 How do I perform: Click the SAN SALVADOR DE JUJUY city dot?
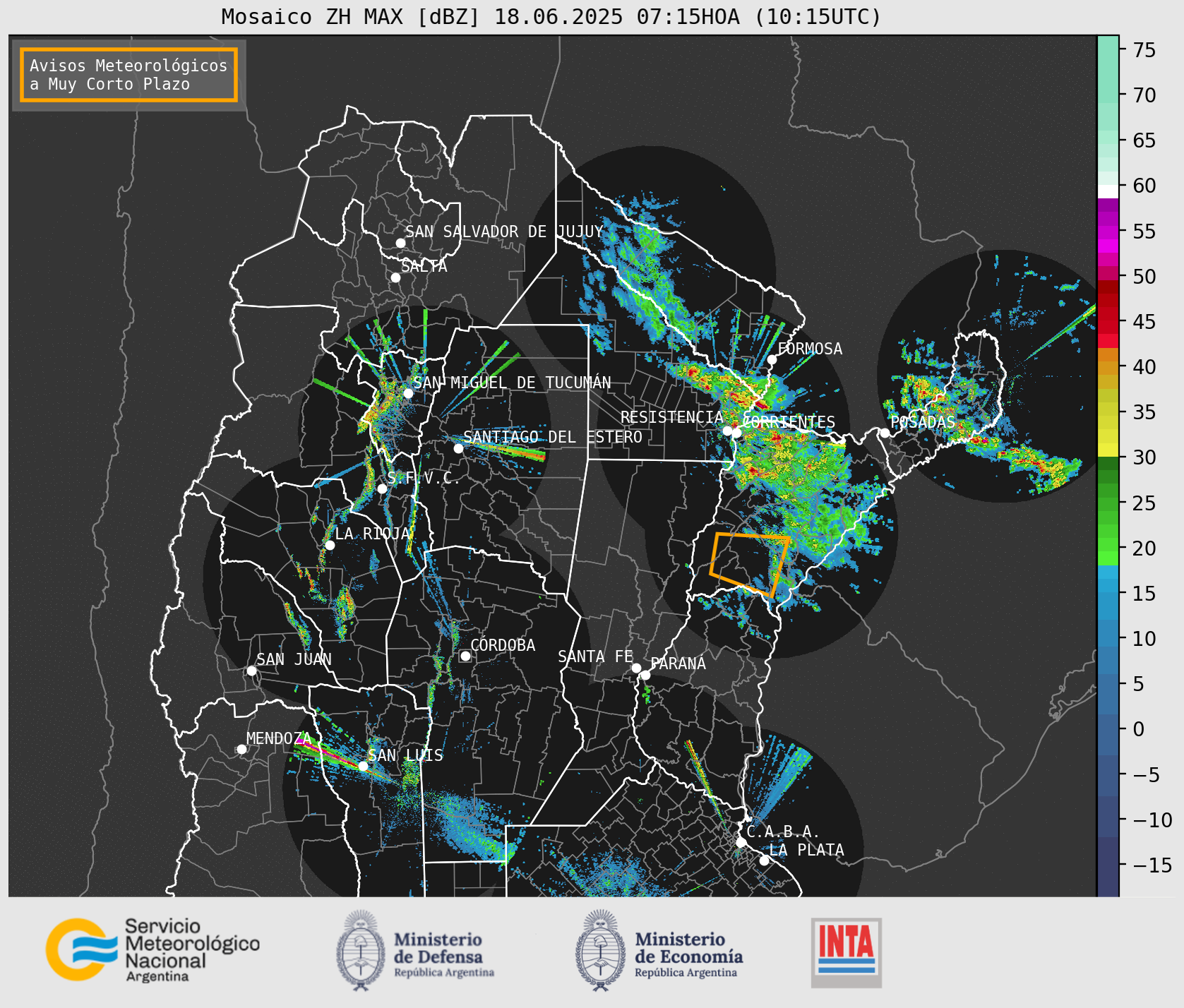click(400, 243)
